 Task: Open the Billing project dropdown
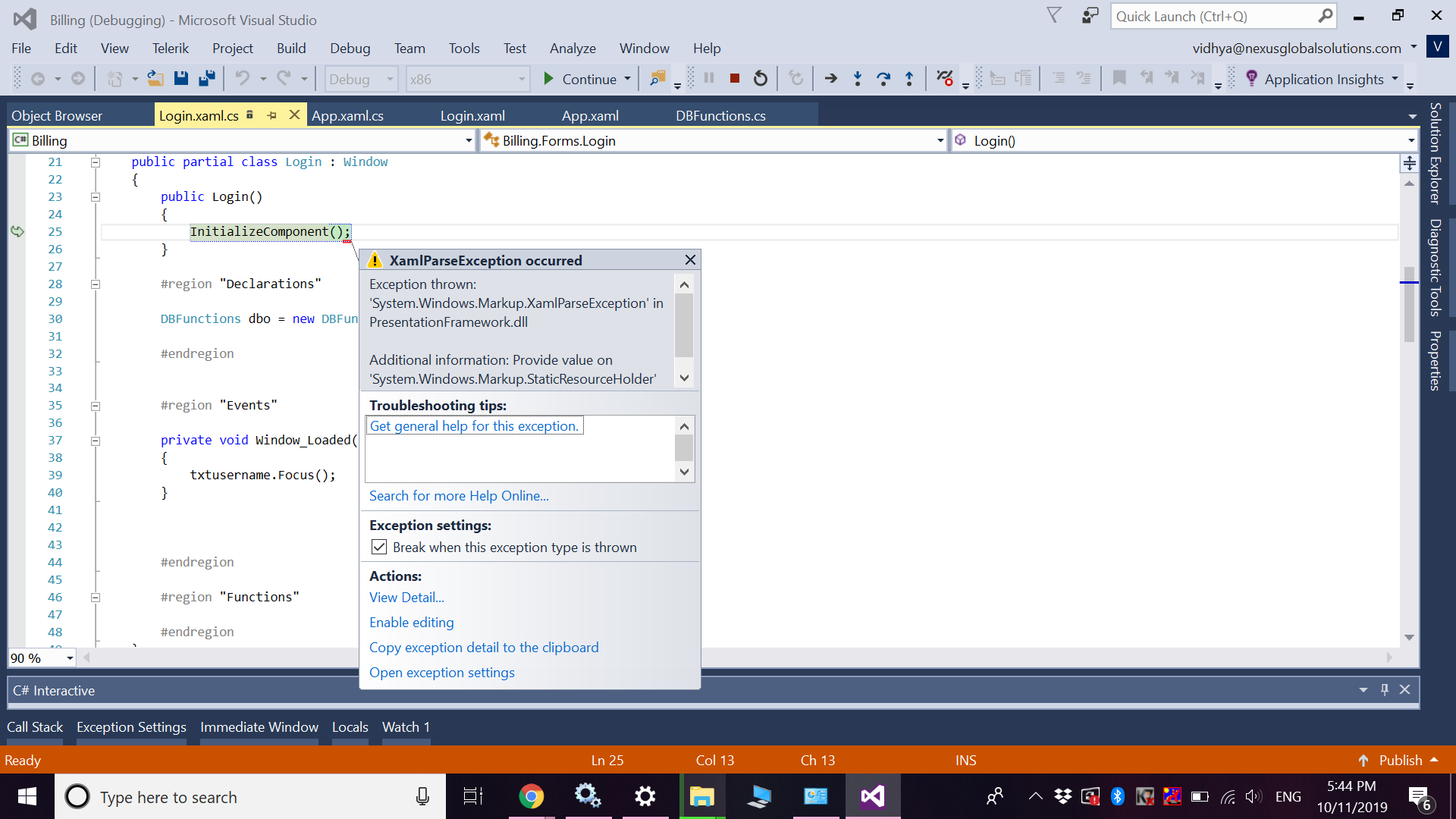[x=468, y=141]
